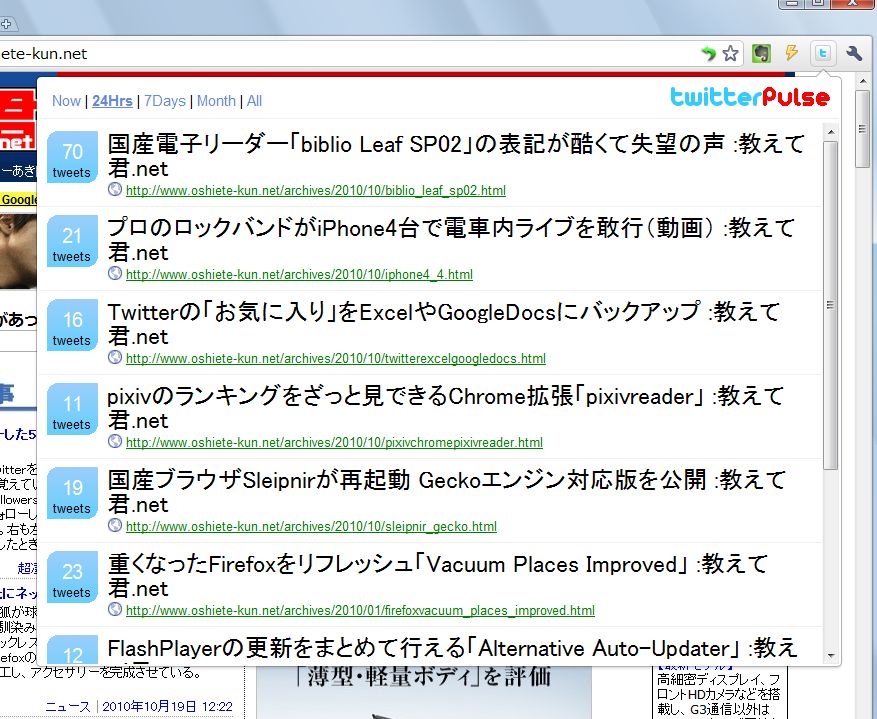Click the 16 tweets count badge

pyautogui.click(x=72, y=325)
